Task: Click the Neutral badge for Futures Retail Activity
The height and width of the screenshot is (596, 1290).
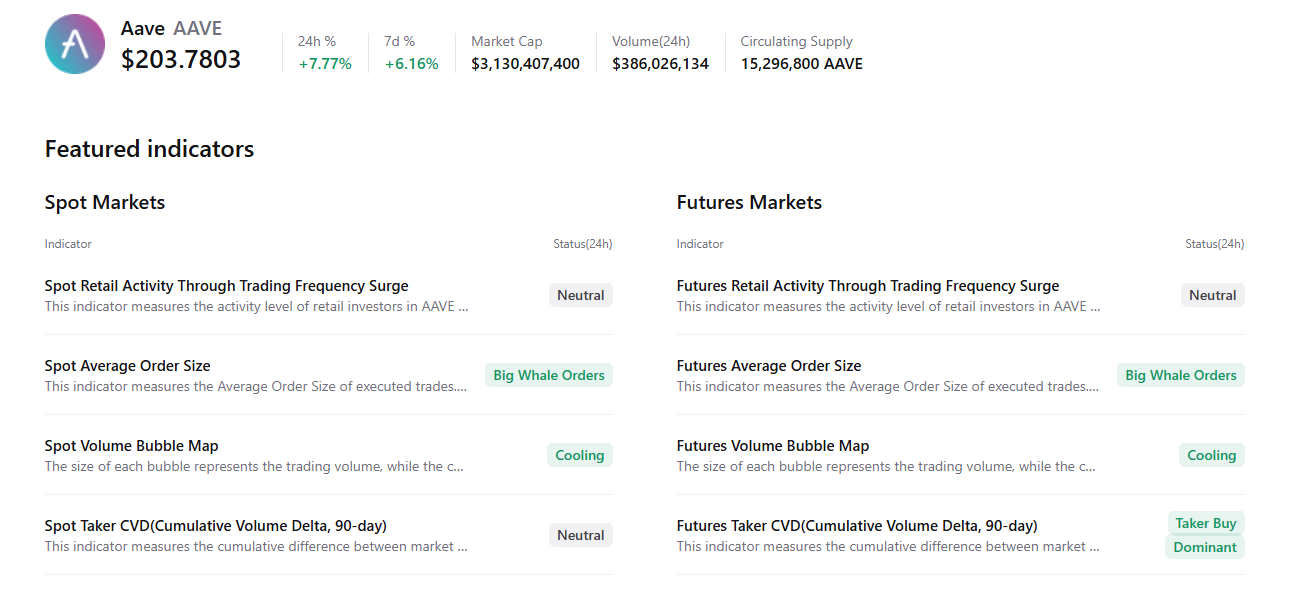Action: [1212, 294]
